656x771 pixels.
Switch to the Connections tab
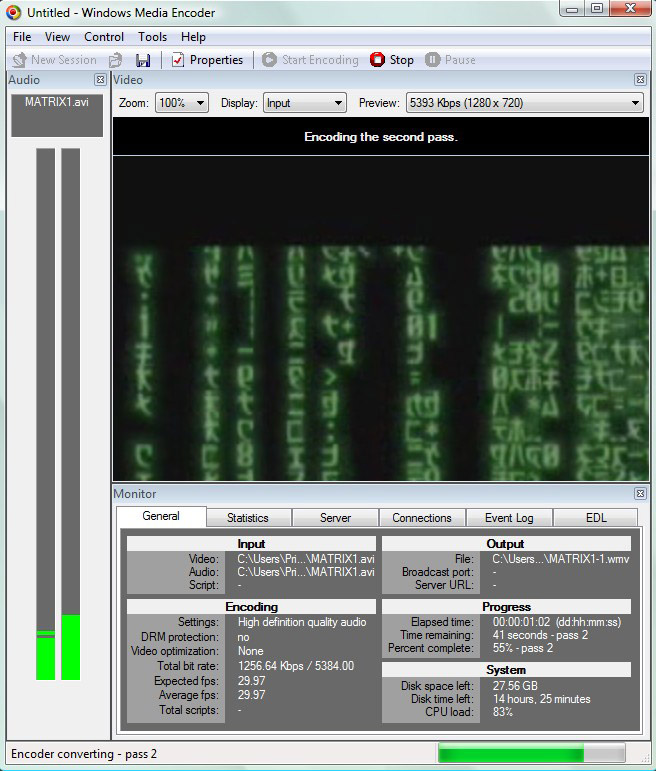pos(422,518)
